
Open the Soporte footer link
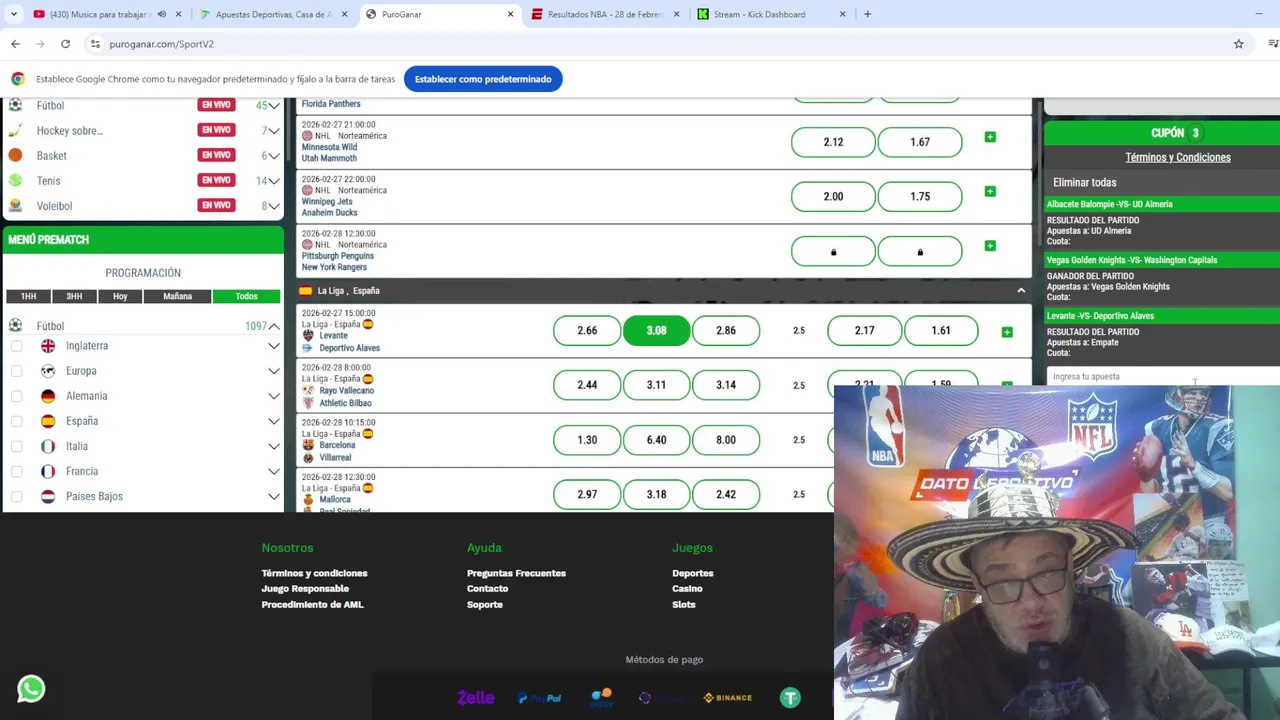click(x=485, y=605)
